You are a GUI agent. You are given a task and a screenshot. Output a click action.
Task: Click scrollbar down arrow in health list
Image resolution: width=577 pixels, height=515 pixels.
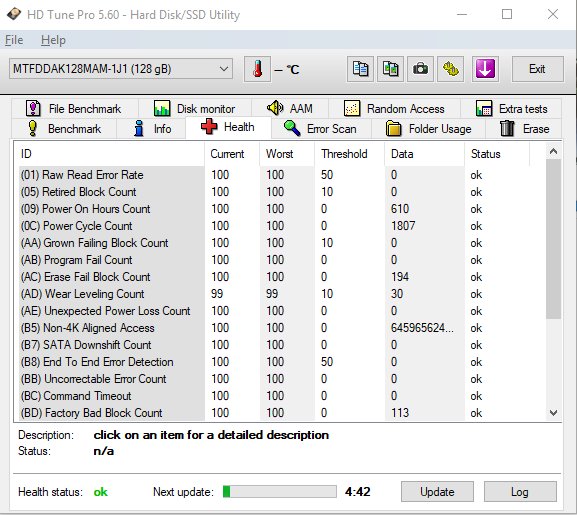tap(553, 413)
